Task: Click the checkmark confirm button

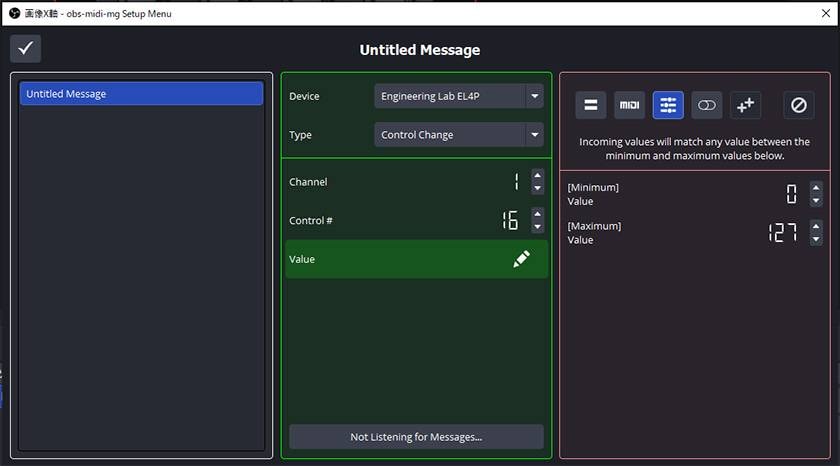Action: (25, 49)
